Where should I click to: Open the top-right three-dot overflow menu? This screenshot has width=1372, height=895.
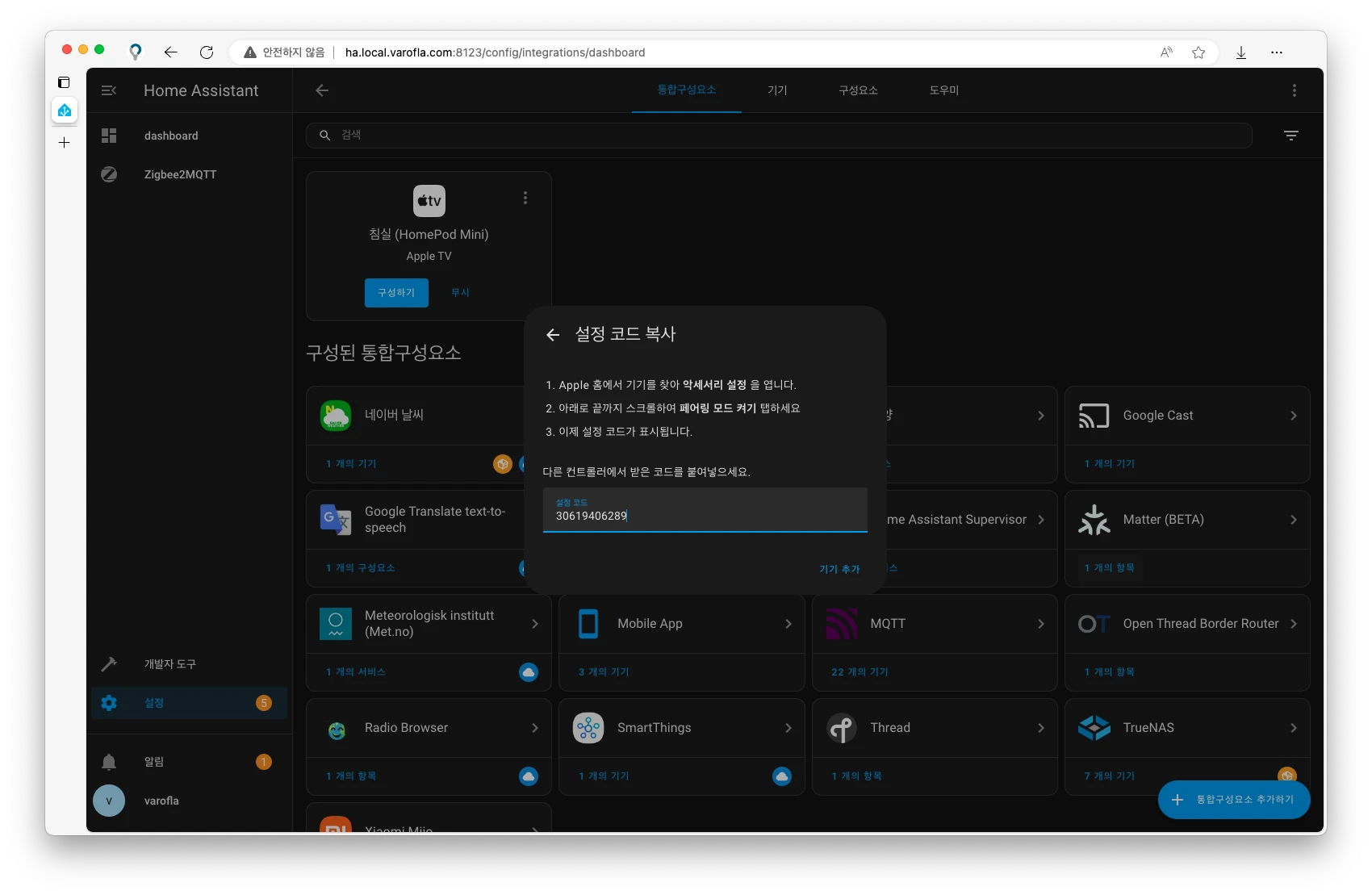click(1295, 90)
